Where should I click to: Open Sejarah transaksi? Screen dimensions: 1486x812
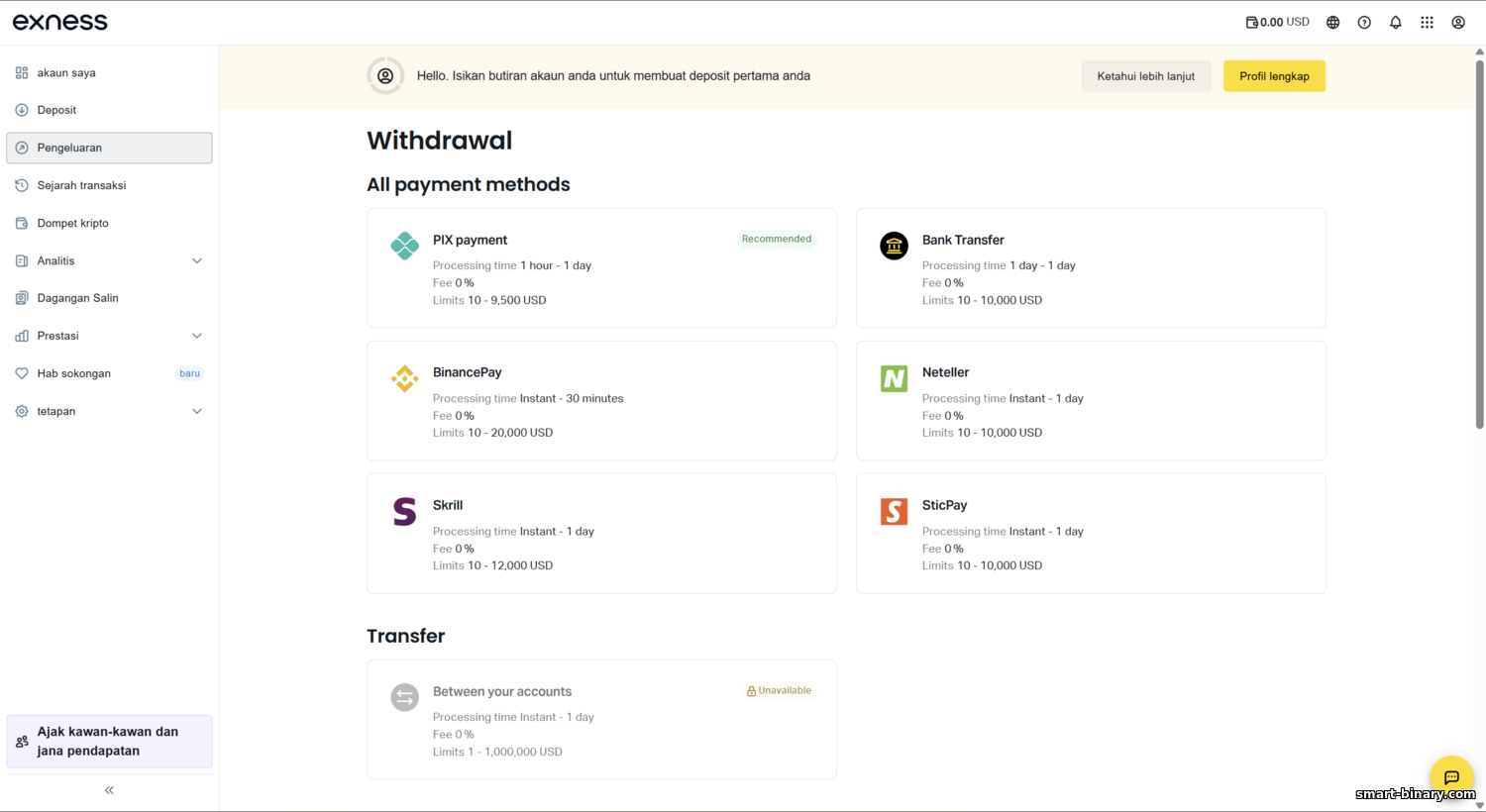(109, 185)
